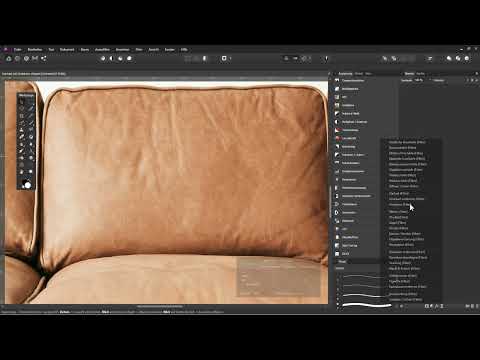Switch to the Anpassung panel tab
Image resolution: width=480 pixels, height=360 pixels.
(345, 74)
